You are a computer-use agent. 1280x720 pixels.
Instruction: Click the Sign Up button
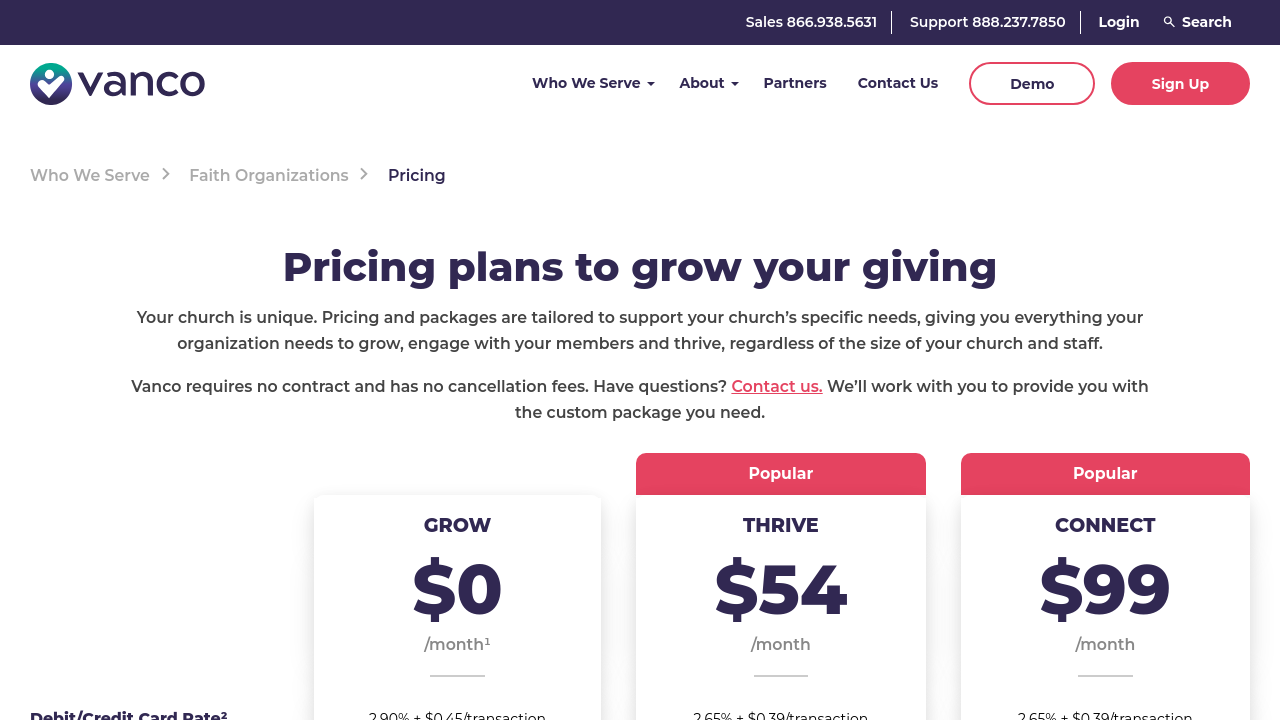[x=1180, y=84]
